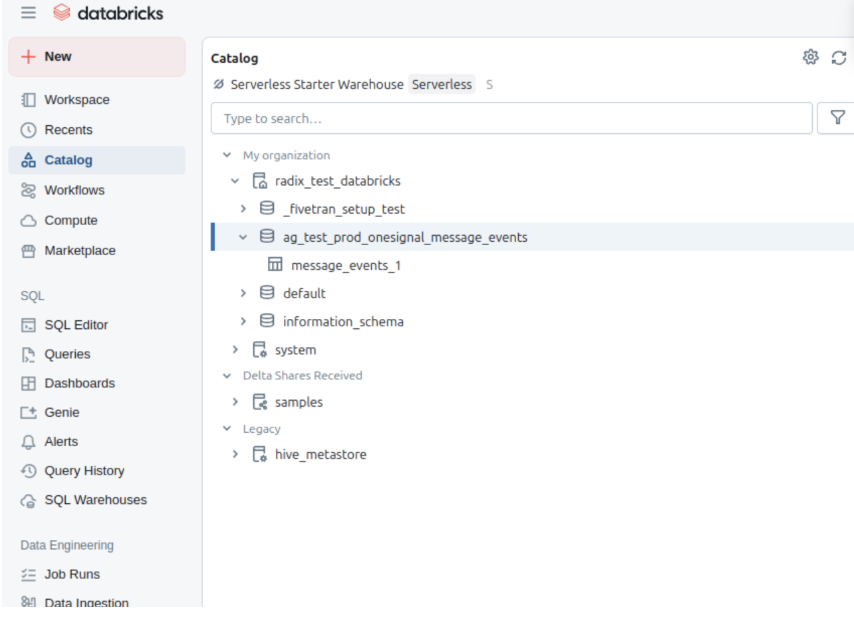Screen dimensions: 854x618
Task: Click the Query History clock icon
Action: [x=28, y=470]
